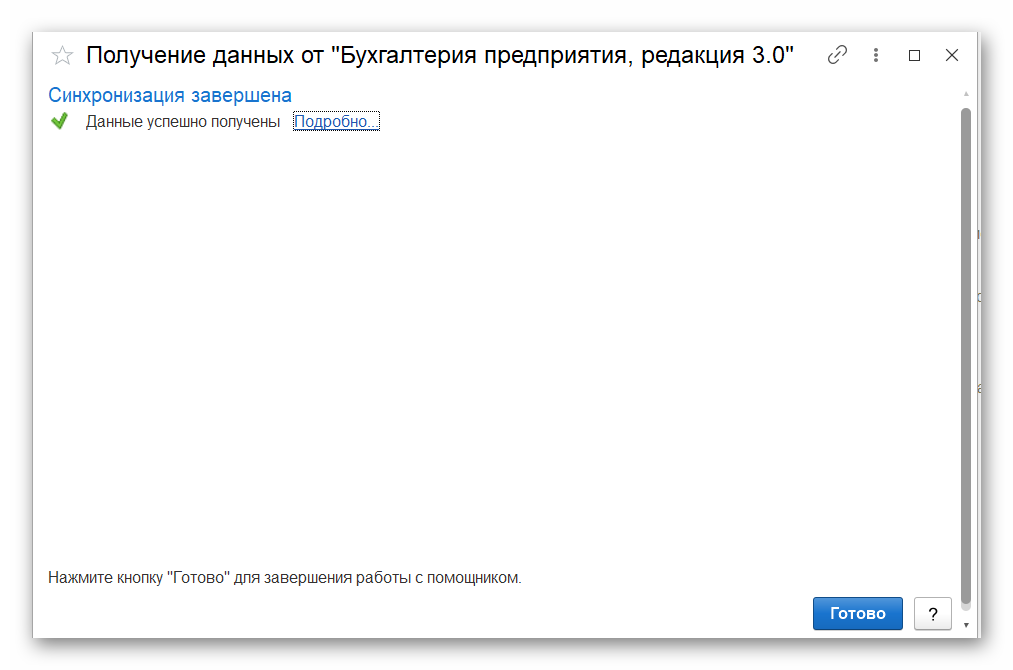This screenshot has height=670, width=1013.
Task: Click the vertical scrollbar thumb
Action: [x=966, y=350]
